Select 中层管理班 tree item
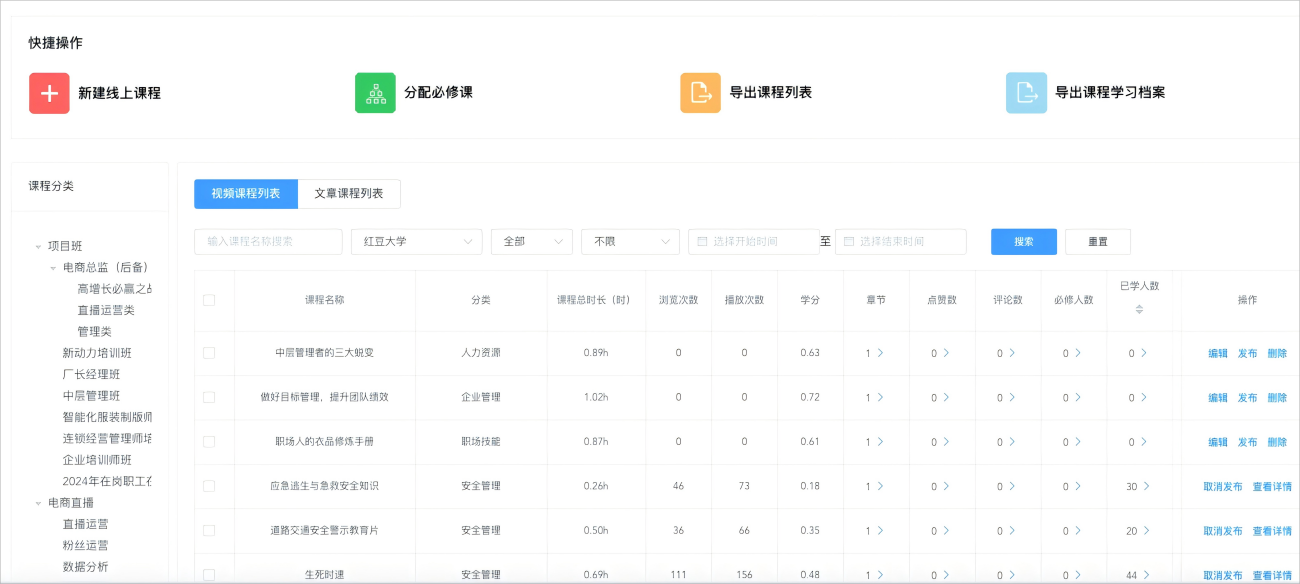Image resolution: width=1300 pixels, height=584 pixels. tap(91, 396)
